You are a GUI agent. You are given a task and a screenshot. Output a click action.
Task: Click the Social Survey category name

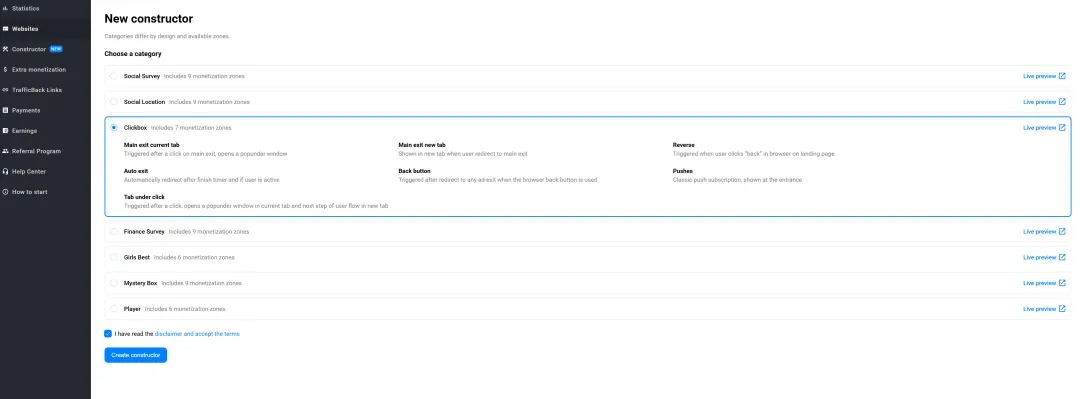(x=142, y=76)
